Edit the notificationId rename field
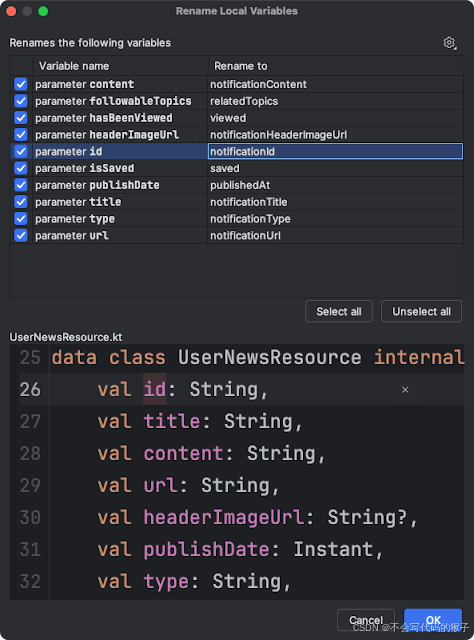The width and height of the screenshot is (474, 640). 335,151
